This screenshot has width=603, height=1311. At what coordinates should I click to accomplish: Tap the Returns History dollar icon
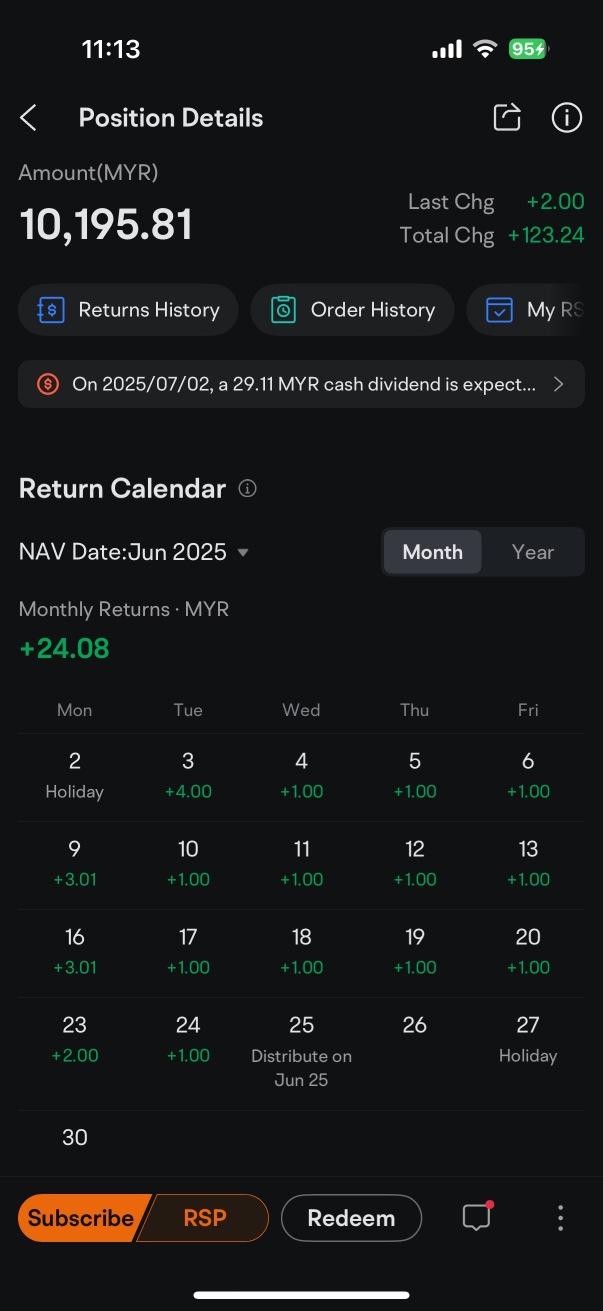(x=51, y=310)
